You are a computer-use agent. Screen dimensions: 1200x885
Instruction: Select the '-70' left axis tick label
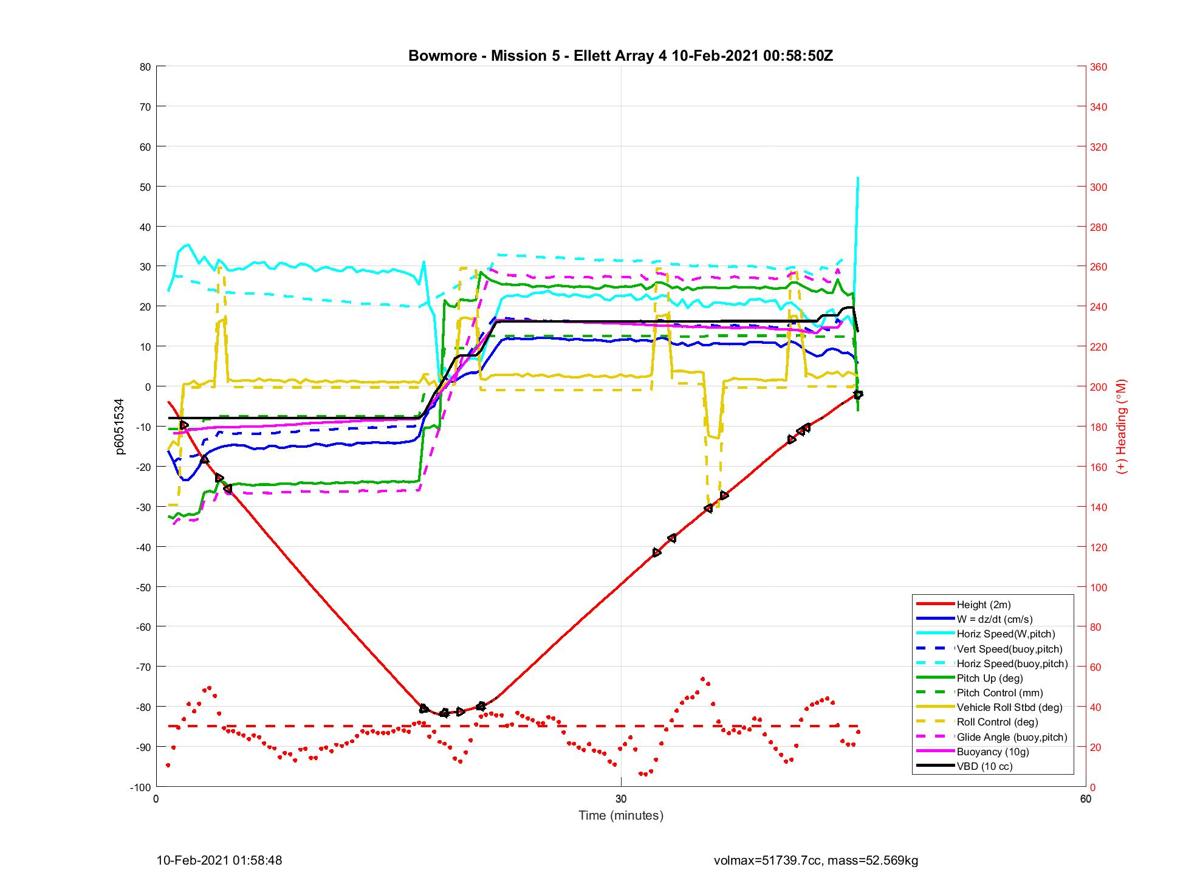(x=142, y=667)
